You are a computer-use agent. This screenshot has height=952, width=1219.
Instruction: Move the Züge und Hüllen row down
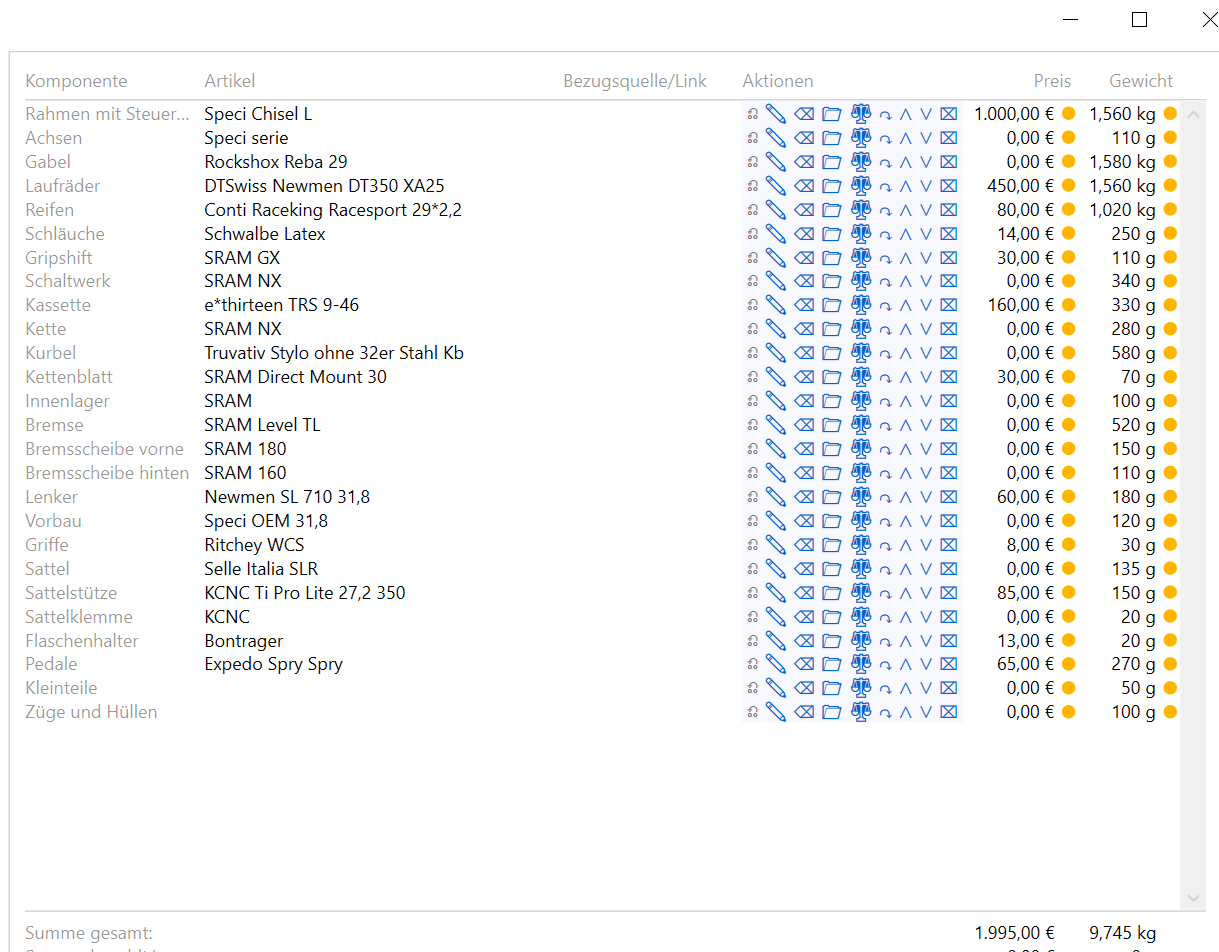pyautogui.click(x=926, y=712)
